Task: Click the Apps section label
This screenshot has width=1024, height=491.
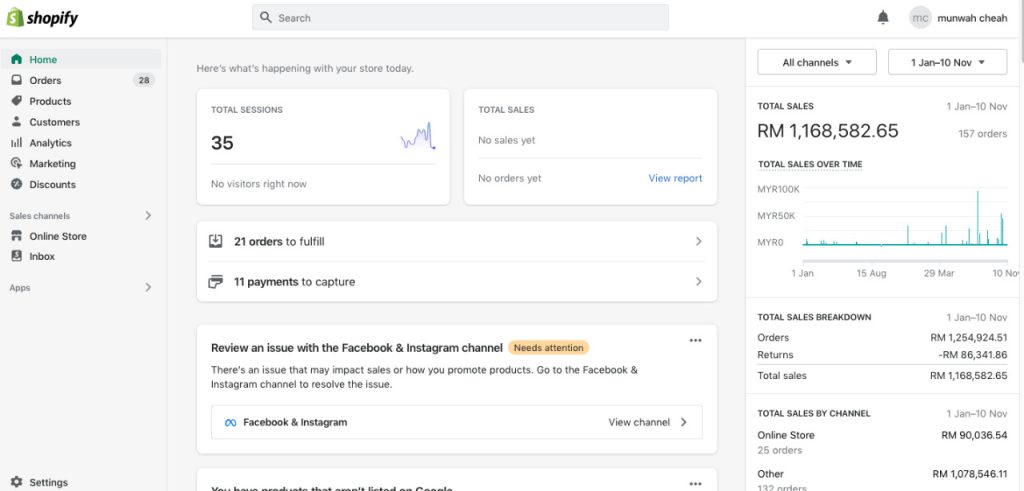Action: click(20, 288)
